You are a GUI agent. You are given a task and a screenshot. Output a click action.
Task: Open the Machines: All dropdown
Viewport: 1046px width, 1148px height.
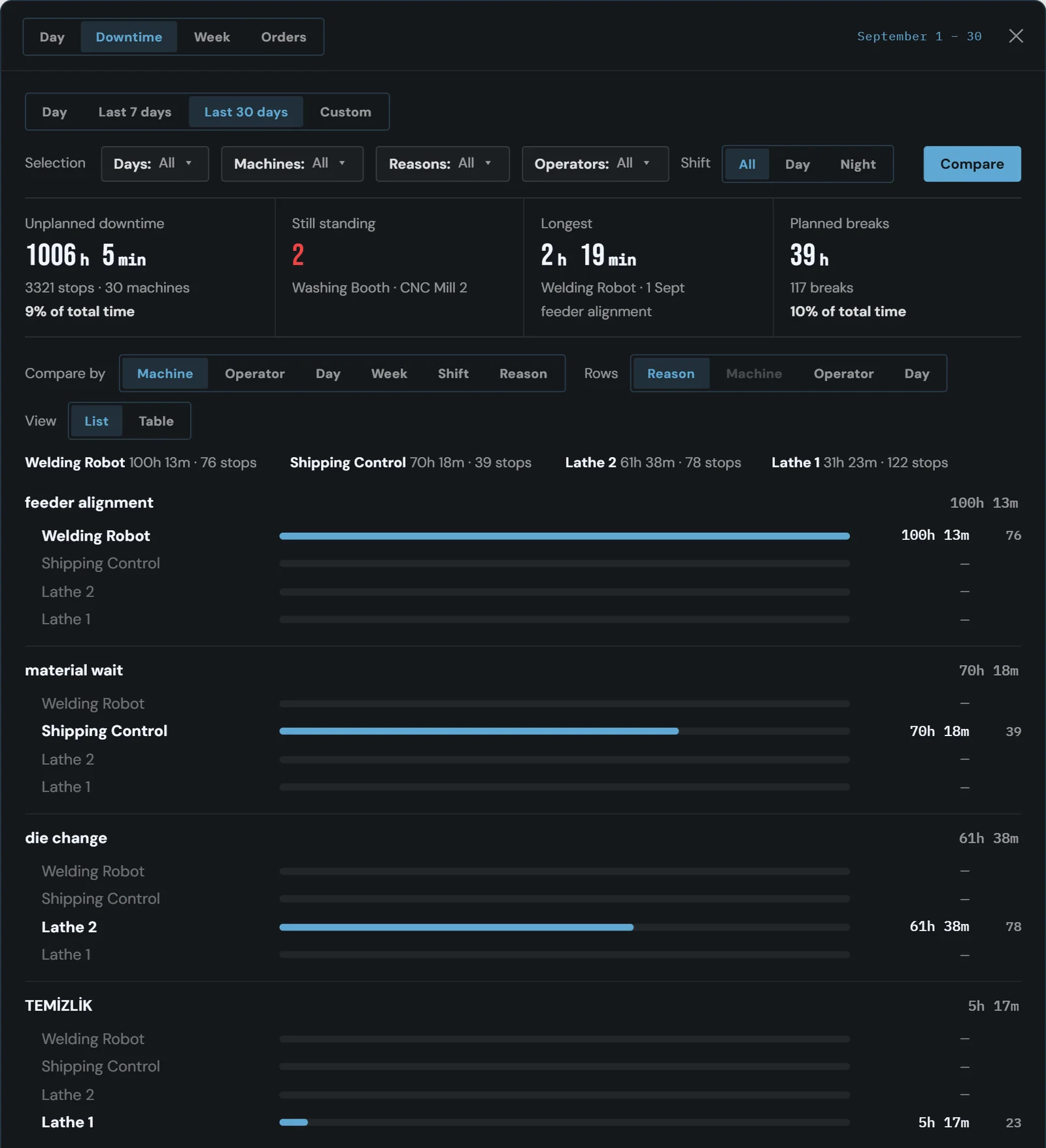pyautogui.click(x=292, y=163)
